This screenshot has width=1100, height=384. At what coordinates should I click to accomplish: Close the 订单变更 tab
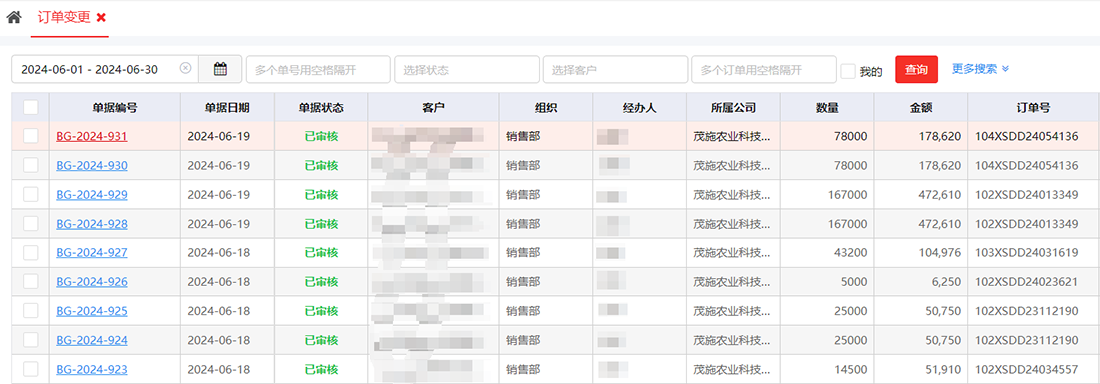(102, 18)
